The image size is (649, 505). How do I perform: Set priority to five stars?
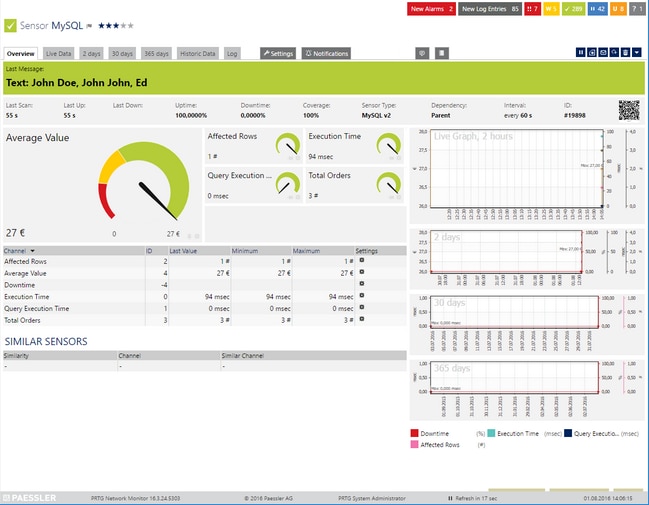131,26
